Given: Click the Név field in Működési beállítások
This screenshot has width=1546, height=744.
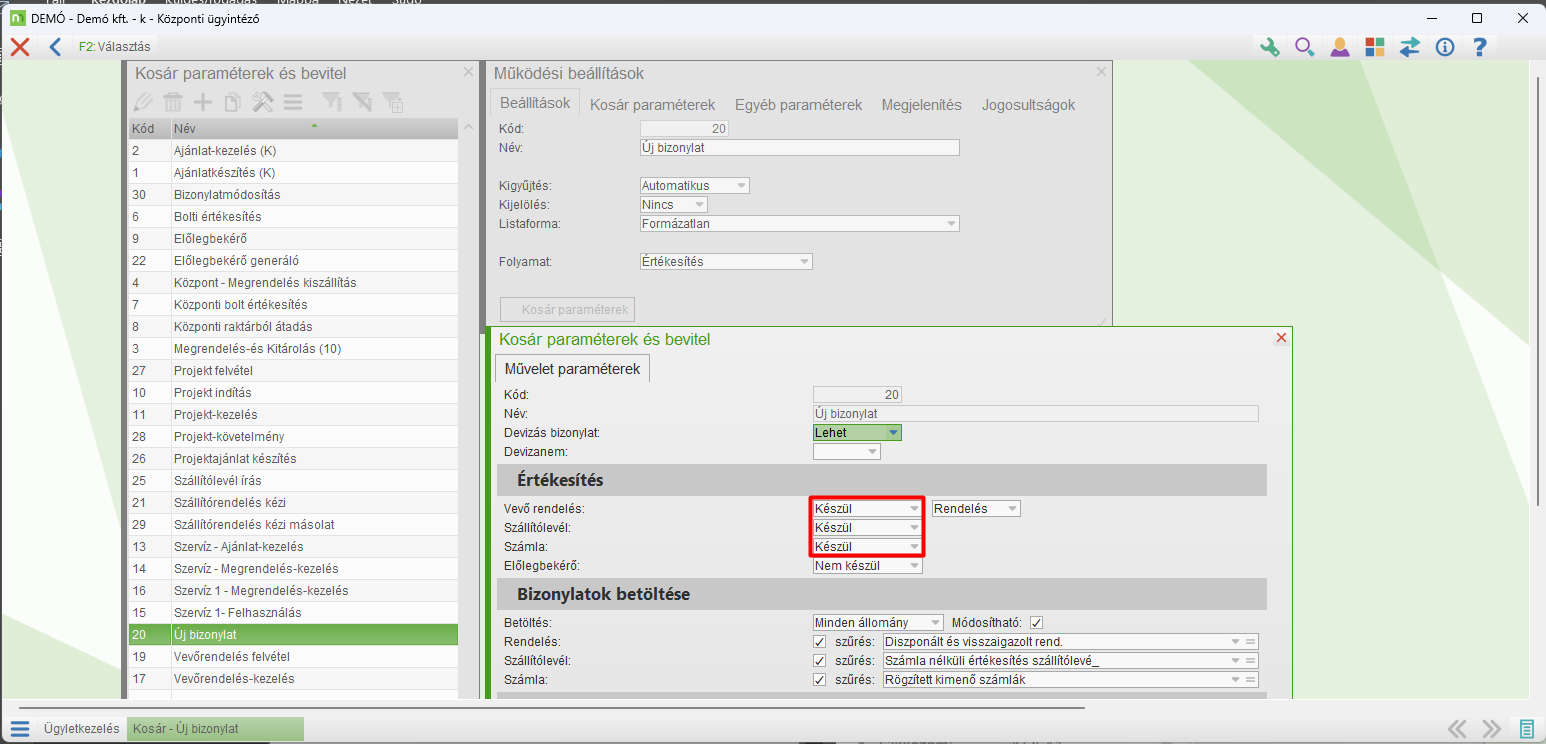Looking at the screenshot, I should click(799, 148).
